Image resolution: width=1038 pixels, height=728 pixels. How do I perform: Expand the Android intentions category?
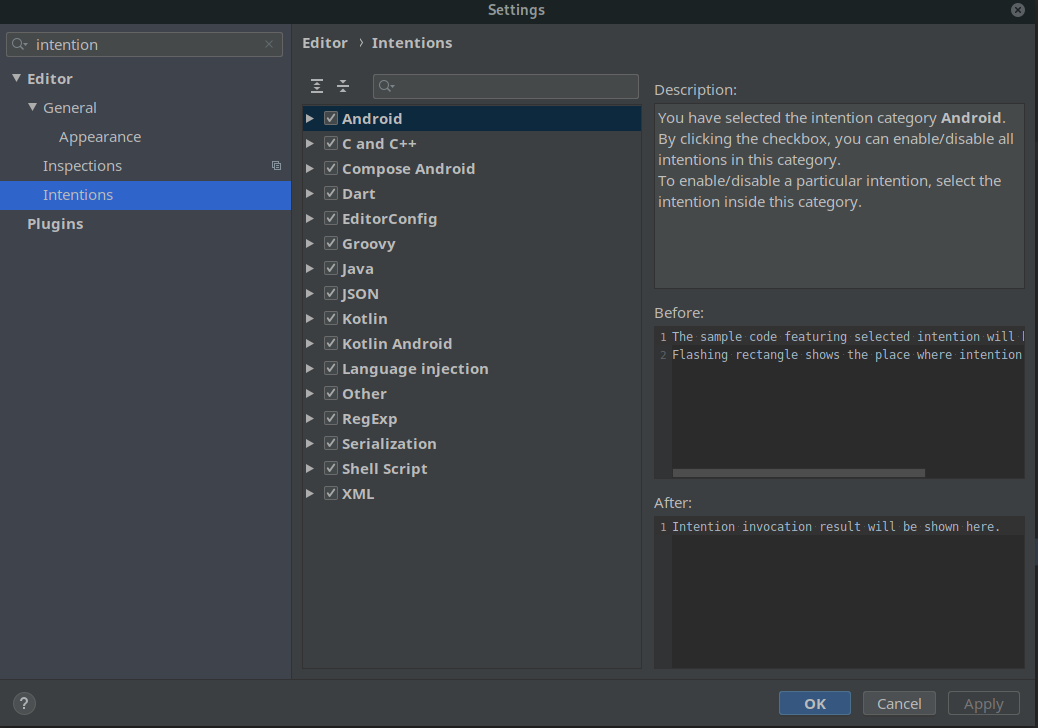(x=310, y=119)
